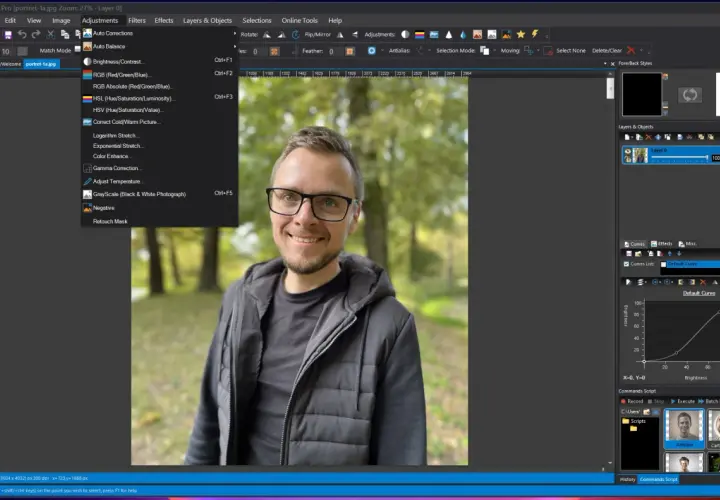Screen dimensions: 720x500
Task: Click the new layer icon in Layers panel
Action: (627, 137)
